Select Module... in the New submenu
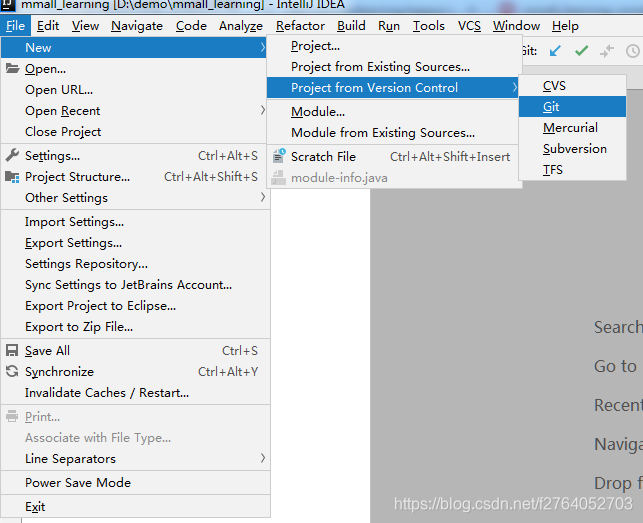 tap(392, 112)
